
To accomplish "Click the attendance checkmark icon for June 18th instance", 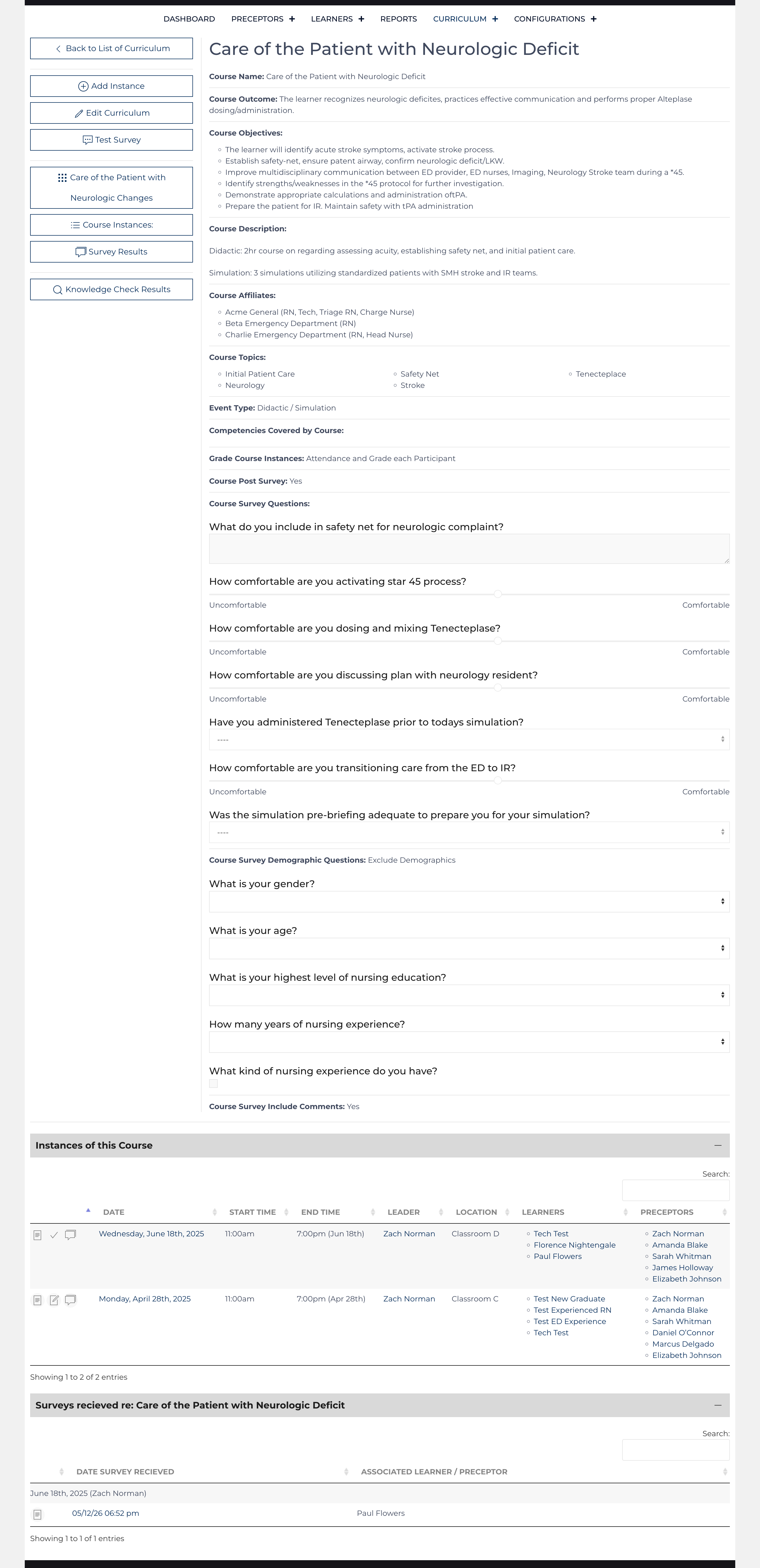I will click(54, 1234).
